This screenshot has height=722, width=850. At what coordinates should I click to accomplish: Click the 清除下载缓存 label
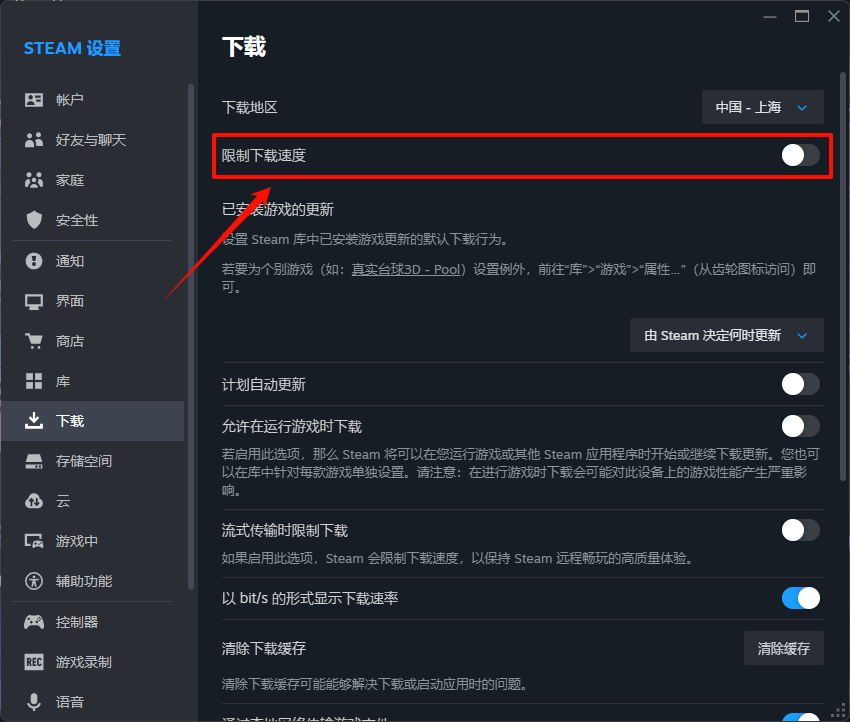pyautogui.click(x=263, y=648)
